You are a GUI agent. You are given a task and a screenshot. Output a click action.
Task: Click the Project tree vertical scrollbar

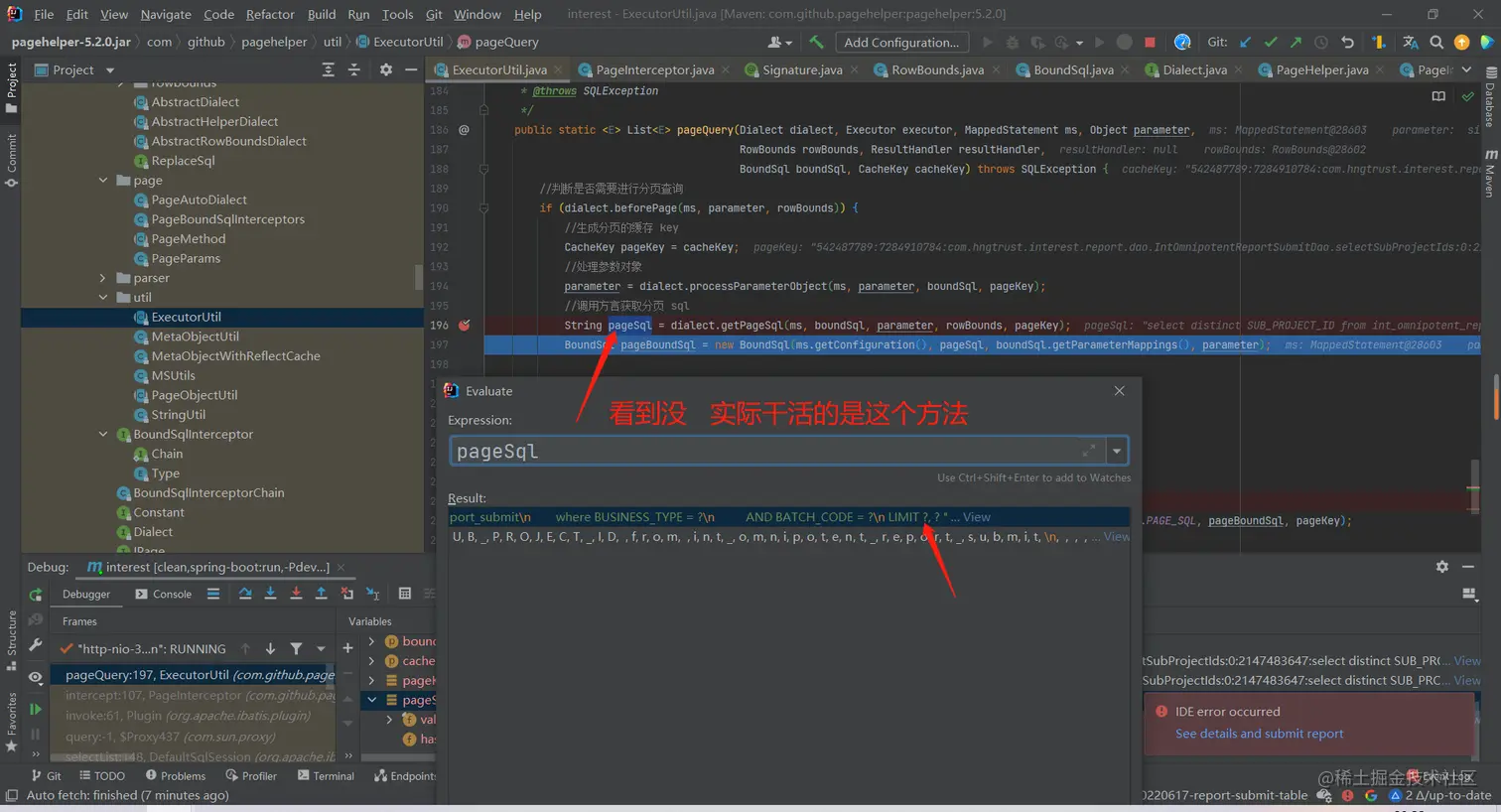tap(419, 275)
